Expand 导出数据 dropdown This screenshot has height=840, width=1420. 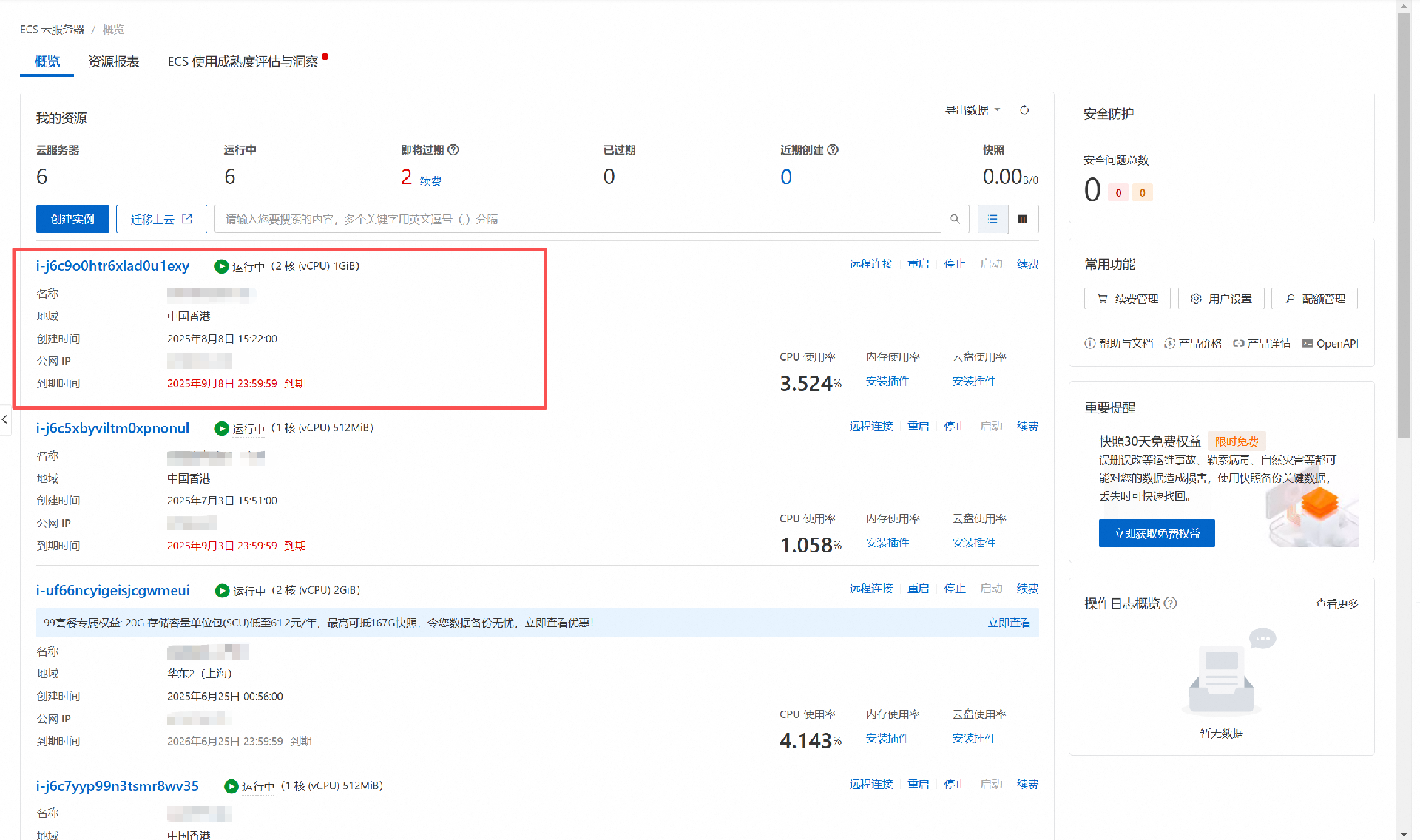[973, 110]
